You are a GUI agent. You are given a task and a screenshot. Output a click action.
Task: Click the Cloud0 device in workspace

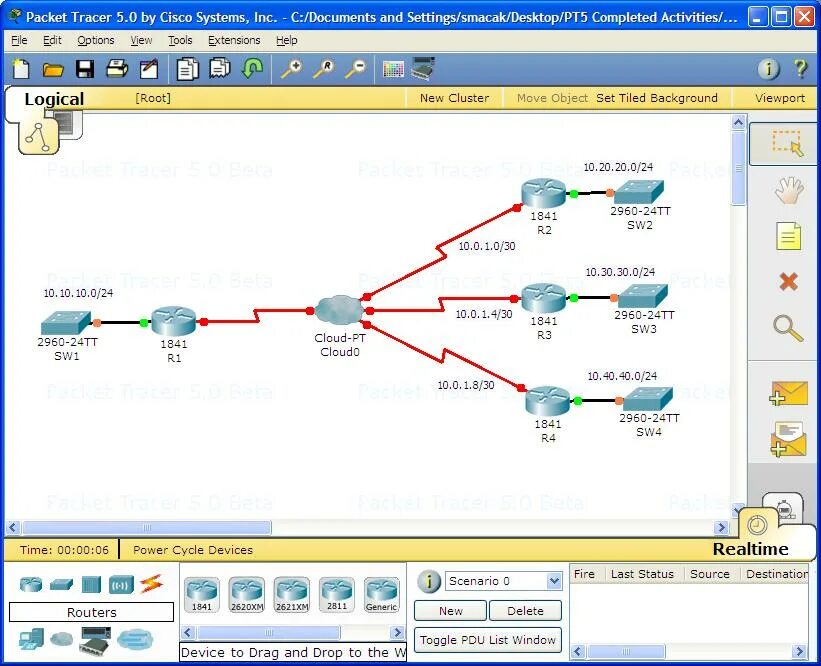click(x=340, y=310)
